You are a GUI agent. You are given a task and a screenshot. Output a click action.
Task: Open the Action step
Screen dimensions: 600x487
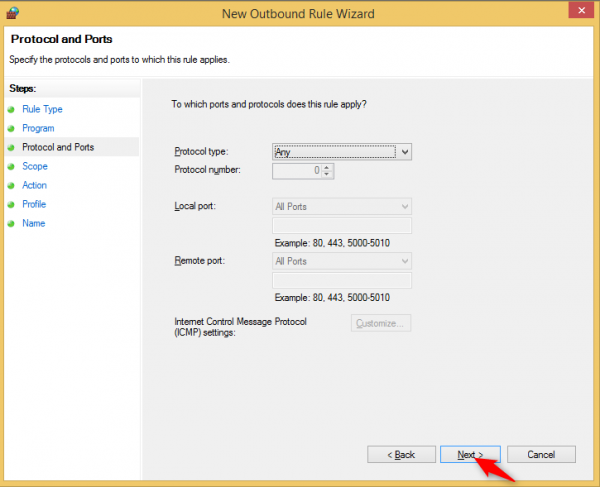[35, 185]
